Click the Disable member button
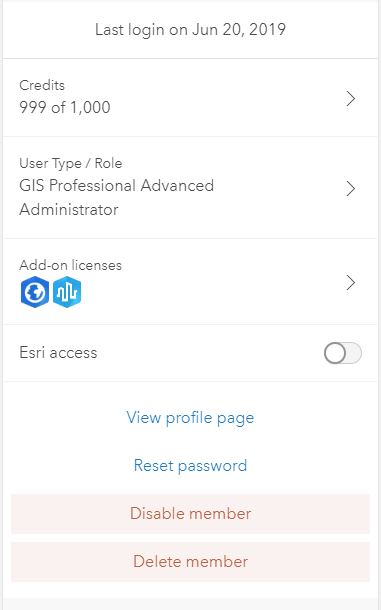Viewport: 381px width, 610px height. click(190, 514)
